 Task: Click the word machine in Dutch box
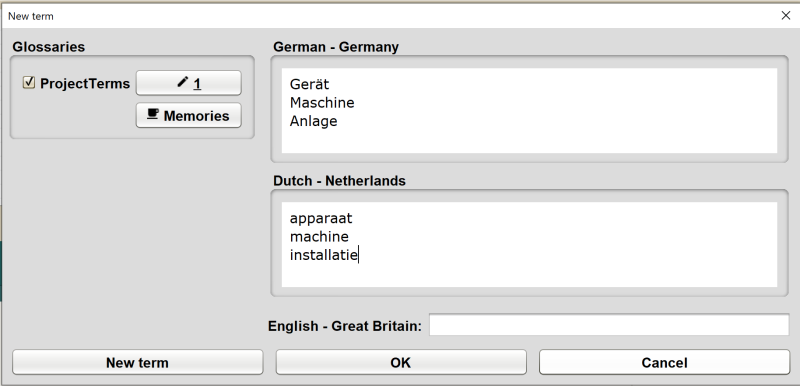pyautogui.click(x=319, y=237)
